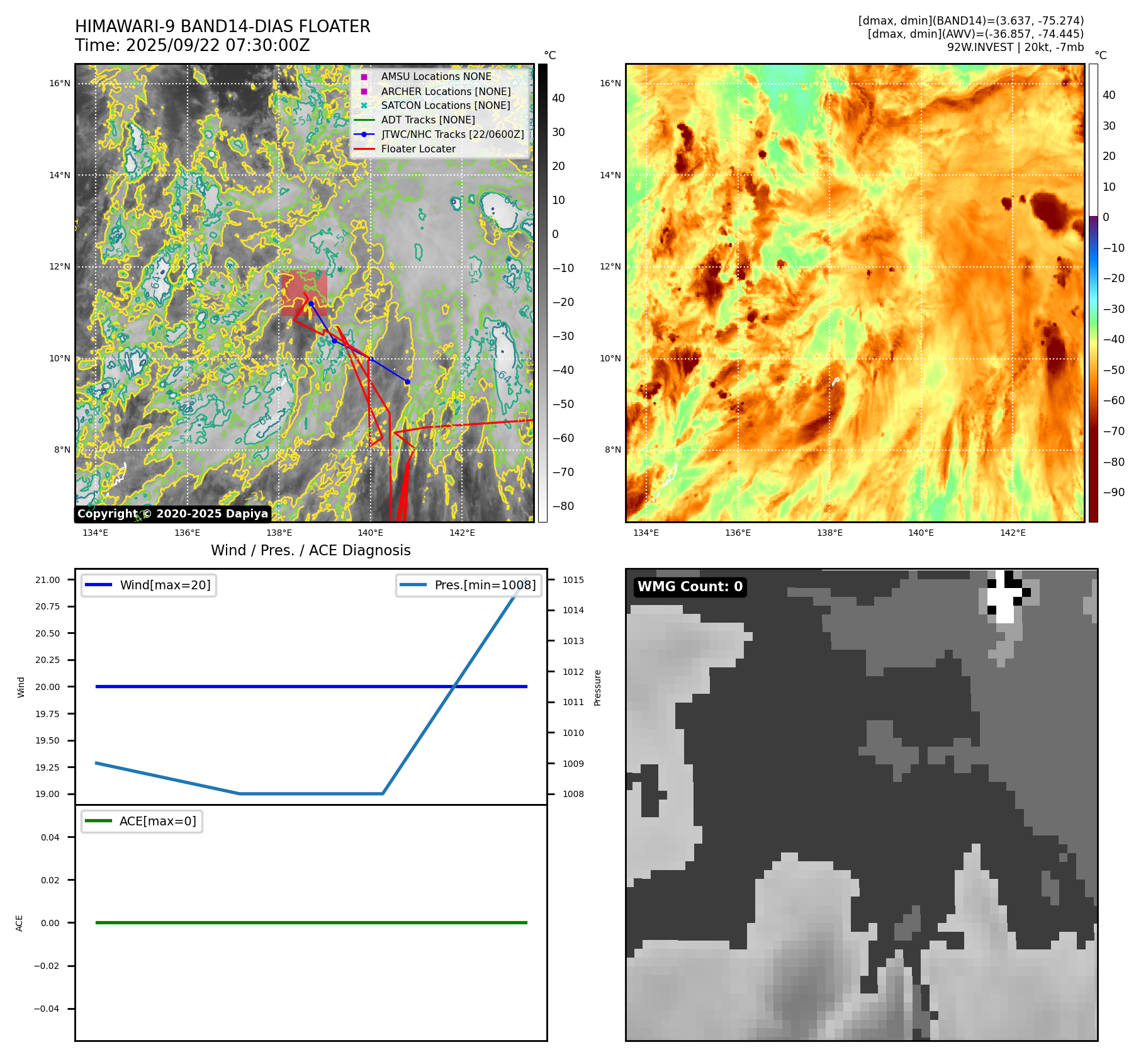
Task: Select the timestamp 2025/09/22 07:30:00Z
Action: [x=218, y=45]
